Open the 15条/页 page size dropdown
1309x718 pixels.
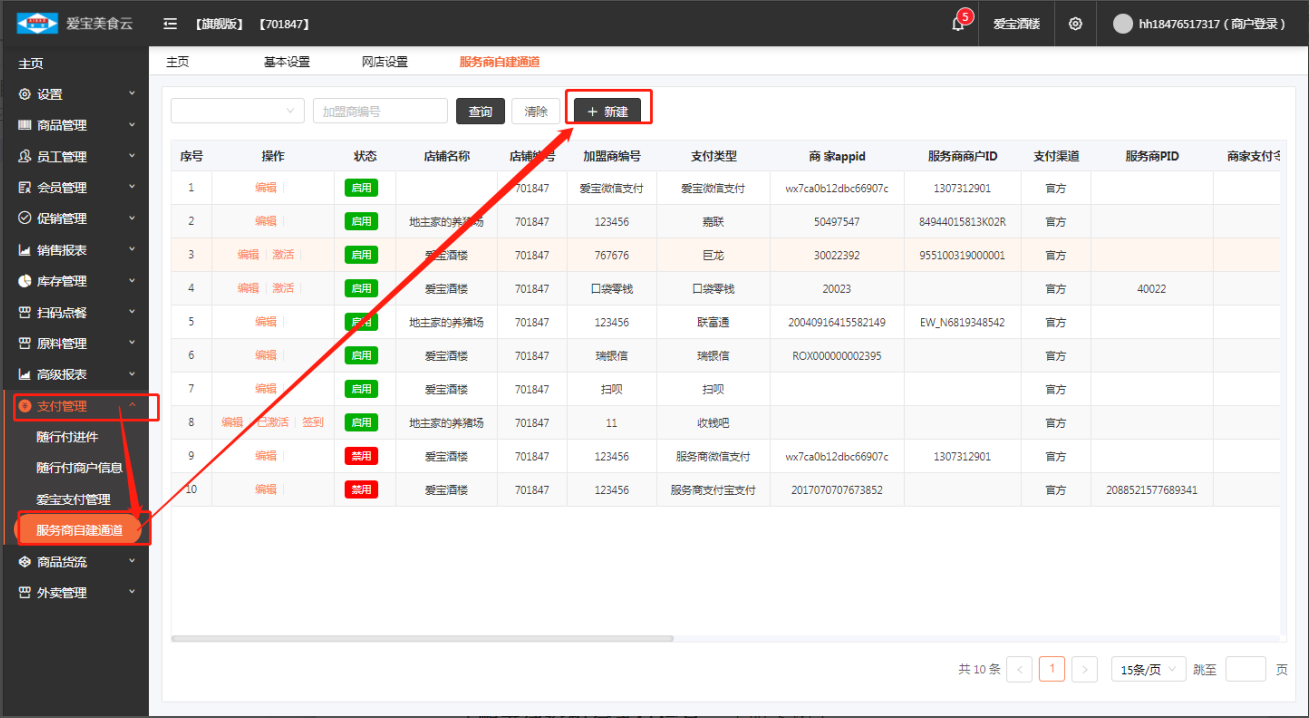pyautogui.click(x=1148, y=669)
